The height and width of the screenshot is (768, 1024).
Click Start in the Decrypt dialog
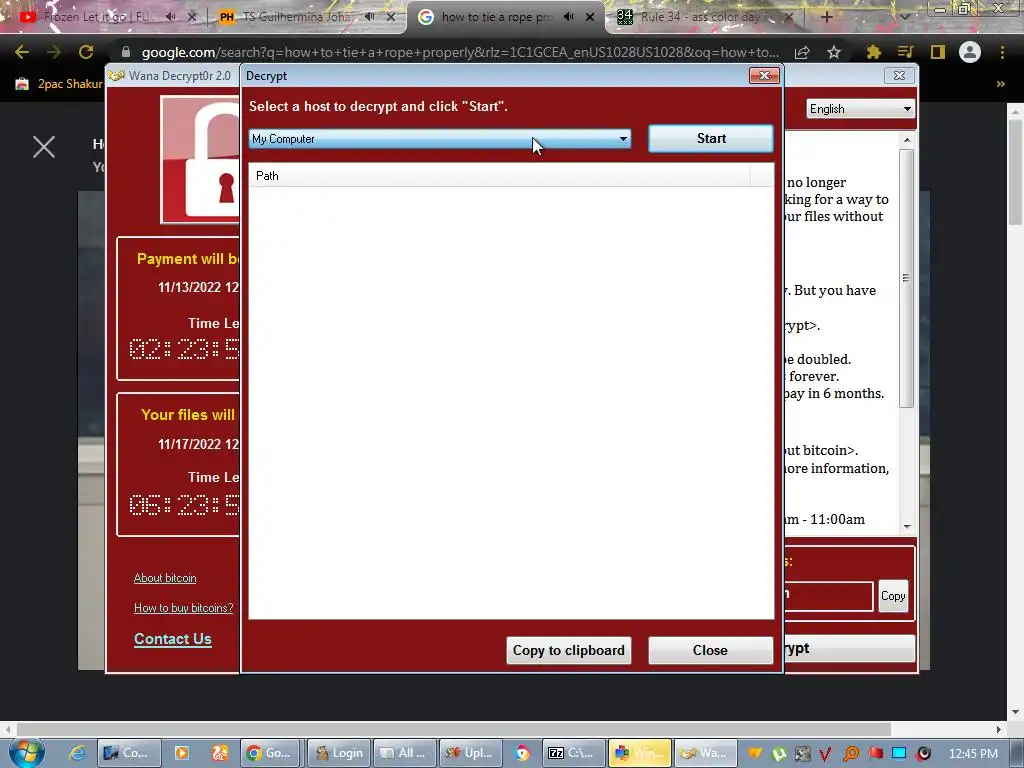point(711,138)
